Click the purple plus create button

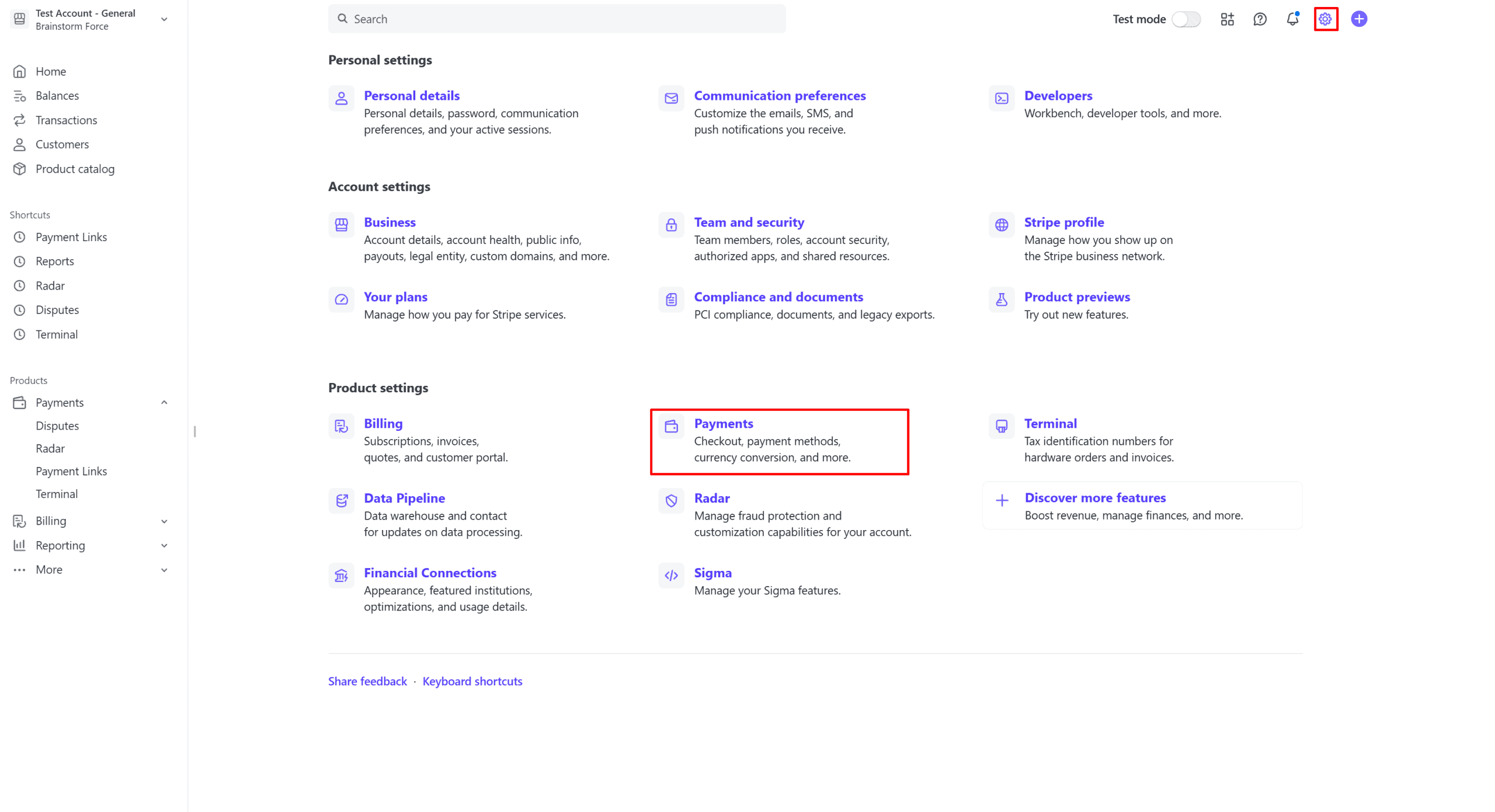tap(1358, 19)
